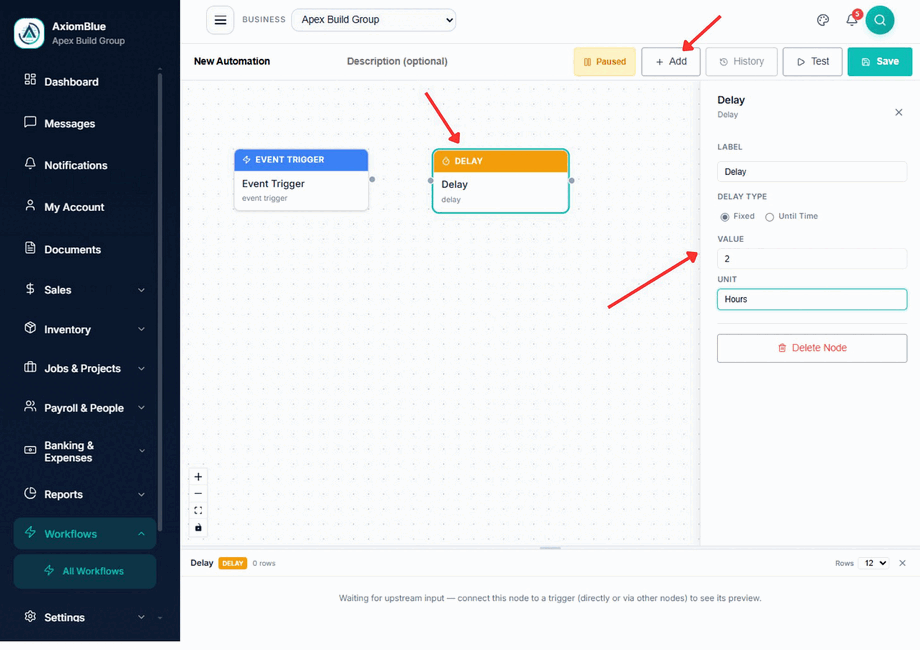Open the automation History button
The width and height of the screenshot is (920, 650).
click(x=742, y=62)
